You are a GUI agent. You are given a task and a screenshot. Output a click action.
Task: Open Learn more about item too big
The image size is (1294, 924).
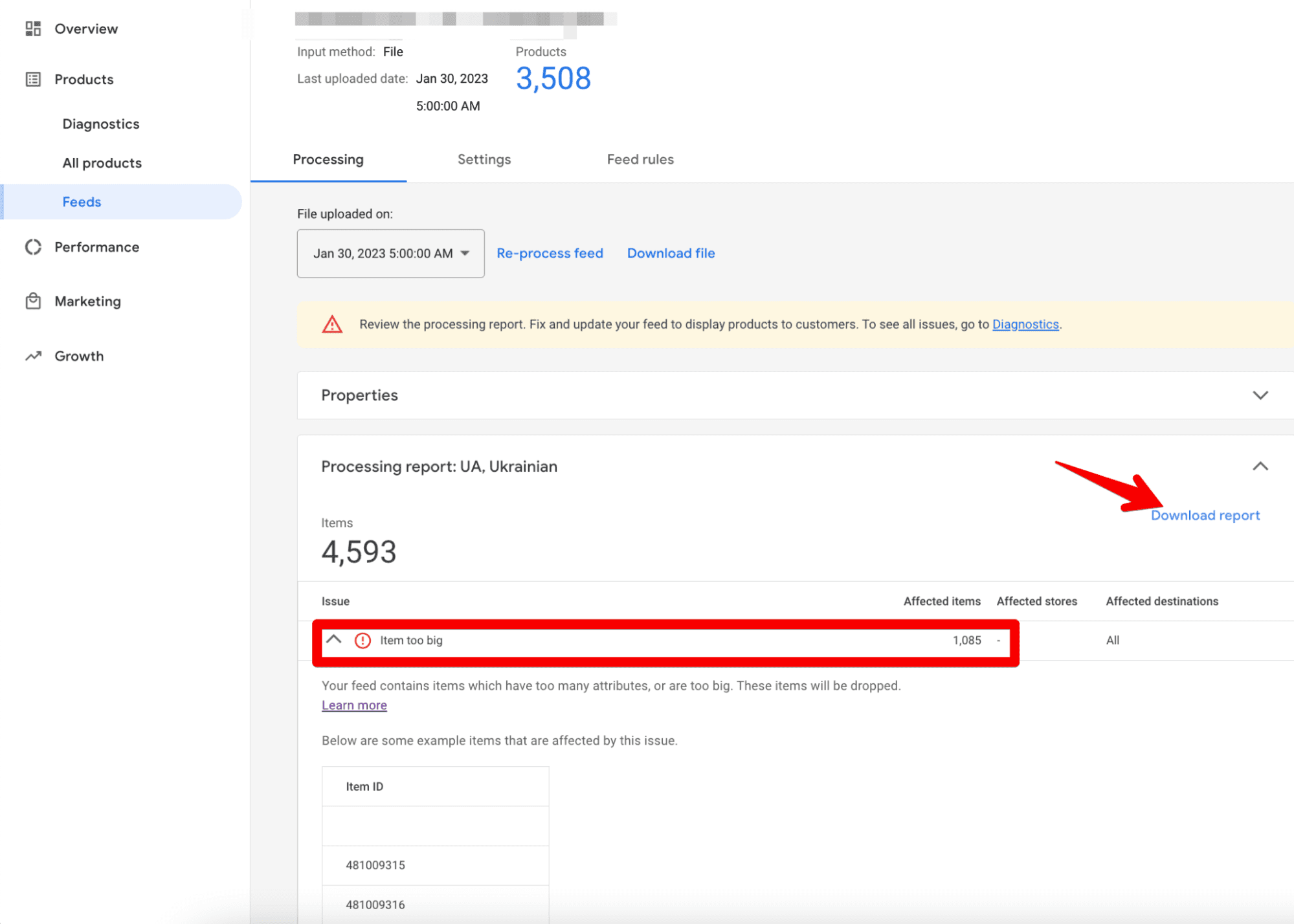tap(354, 705)
